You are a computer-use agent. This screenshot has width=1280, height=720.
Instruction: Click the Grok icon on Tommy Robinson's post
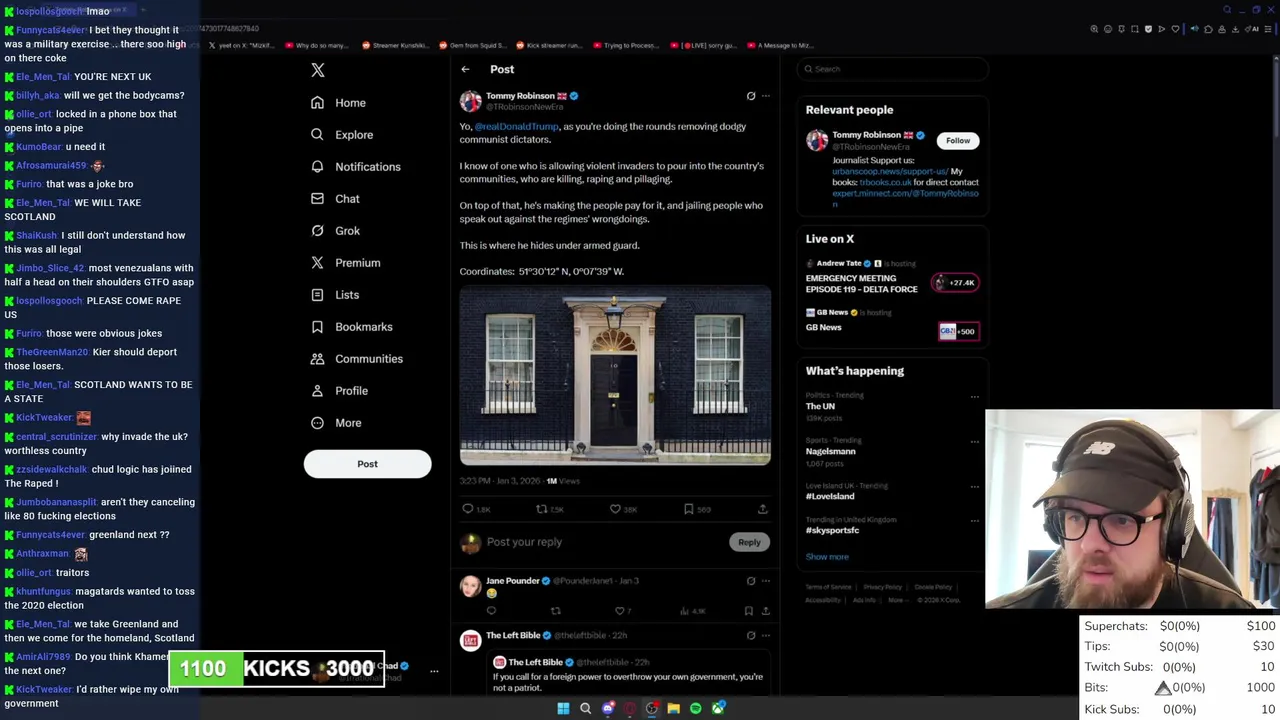click(751, 96)
